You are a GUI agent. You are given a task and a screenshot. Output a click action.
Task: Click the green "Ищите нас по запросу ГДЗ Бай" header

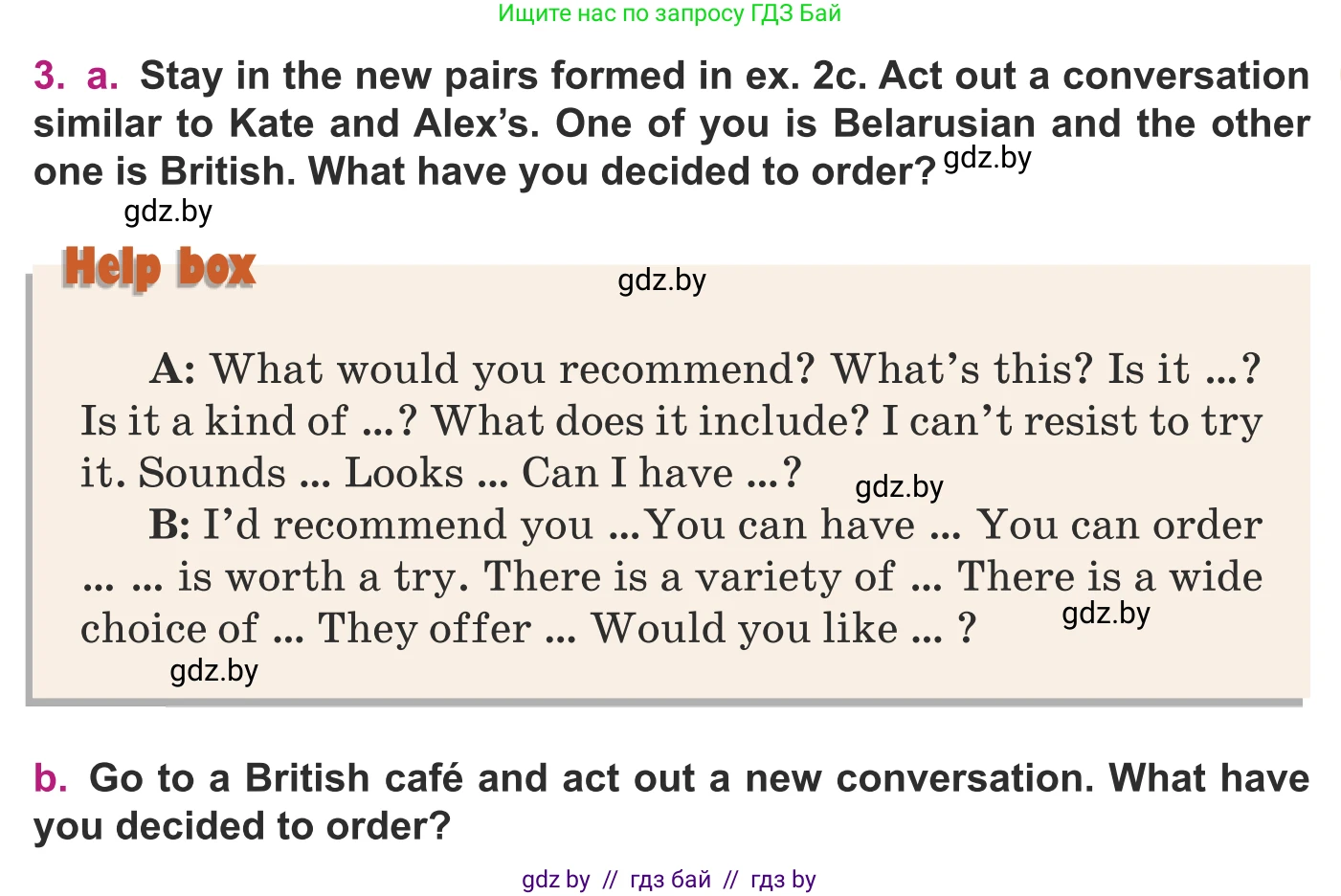click(669, 13)
